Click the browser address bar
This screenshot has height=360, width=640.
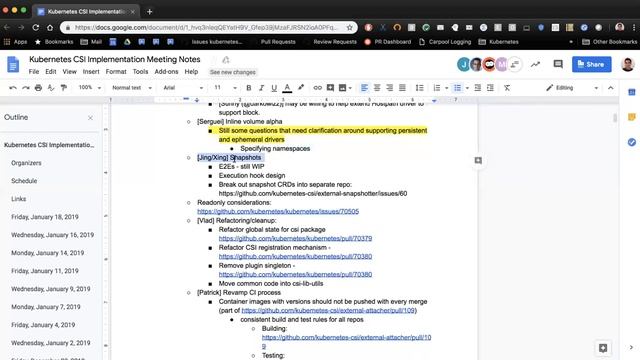click(209, 27)
